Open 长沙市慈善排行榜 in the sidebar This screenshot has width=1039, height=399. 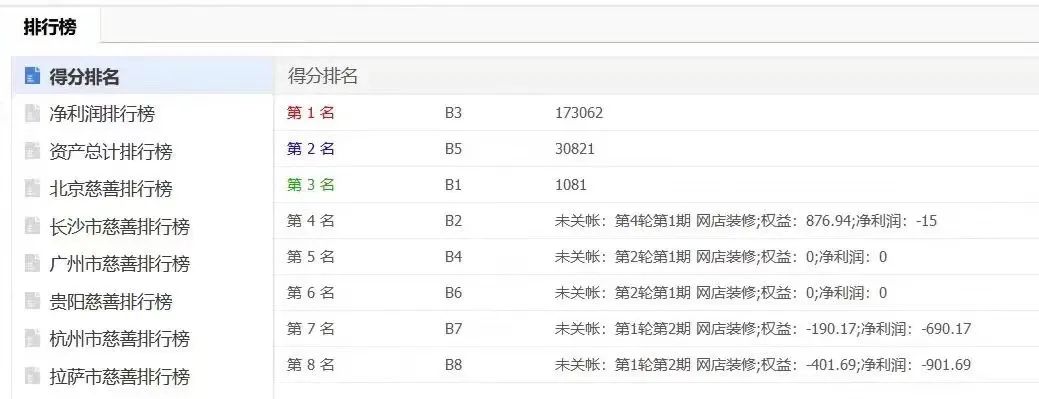click(x=119, y=227)
